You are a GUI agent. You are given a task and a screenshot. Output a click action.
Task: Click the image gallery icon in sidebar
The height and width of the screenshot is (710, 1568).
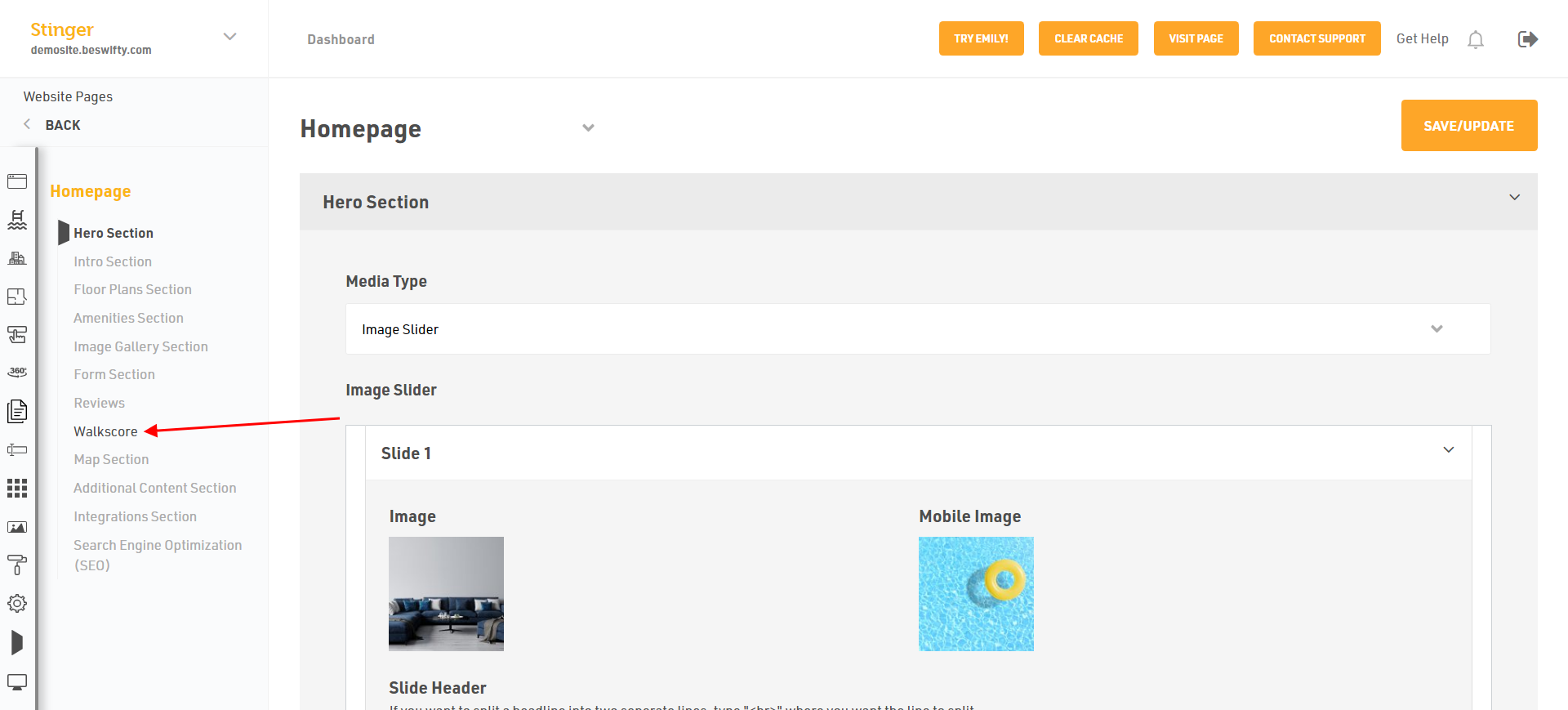click(x=17, y=527)
